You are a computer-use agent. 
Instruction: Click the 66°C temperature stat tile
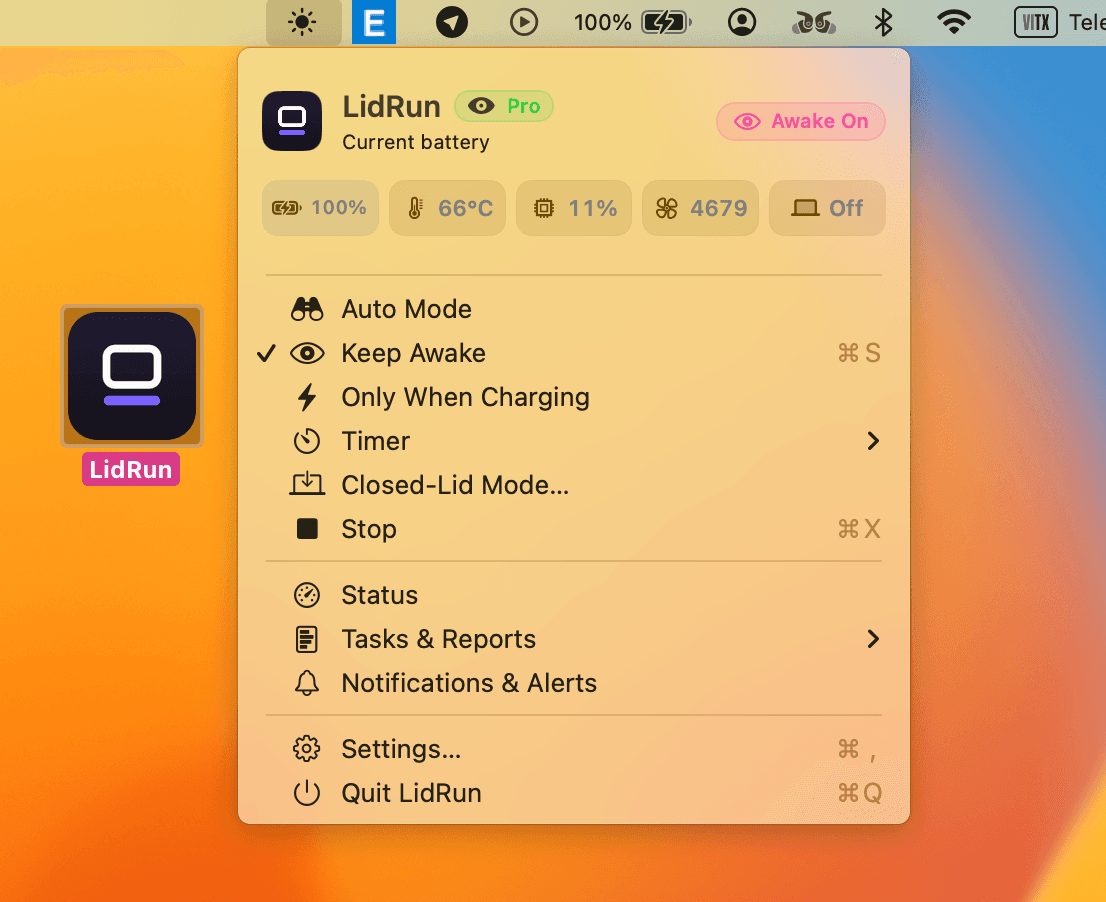click(447, 207)
